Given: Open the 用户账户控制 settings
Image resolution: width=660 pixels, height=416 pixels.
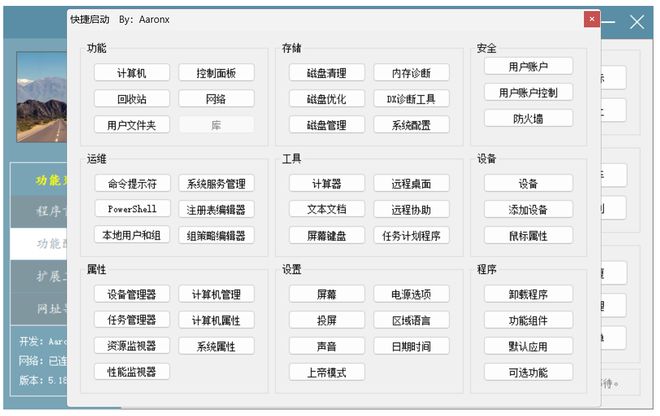Looking at the screenshot, I should [x=528, y=92].
